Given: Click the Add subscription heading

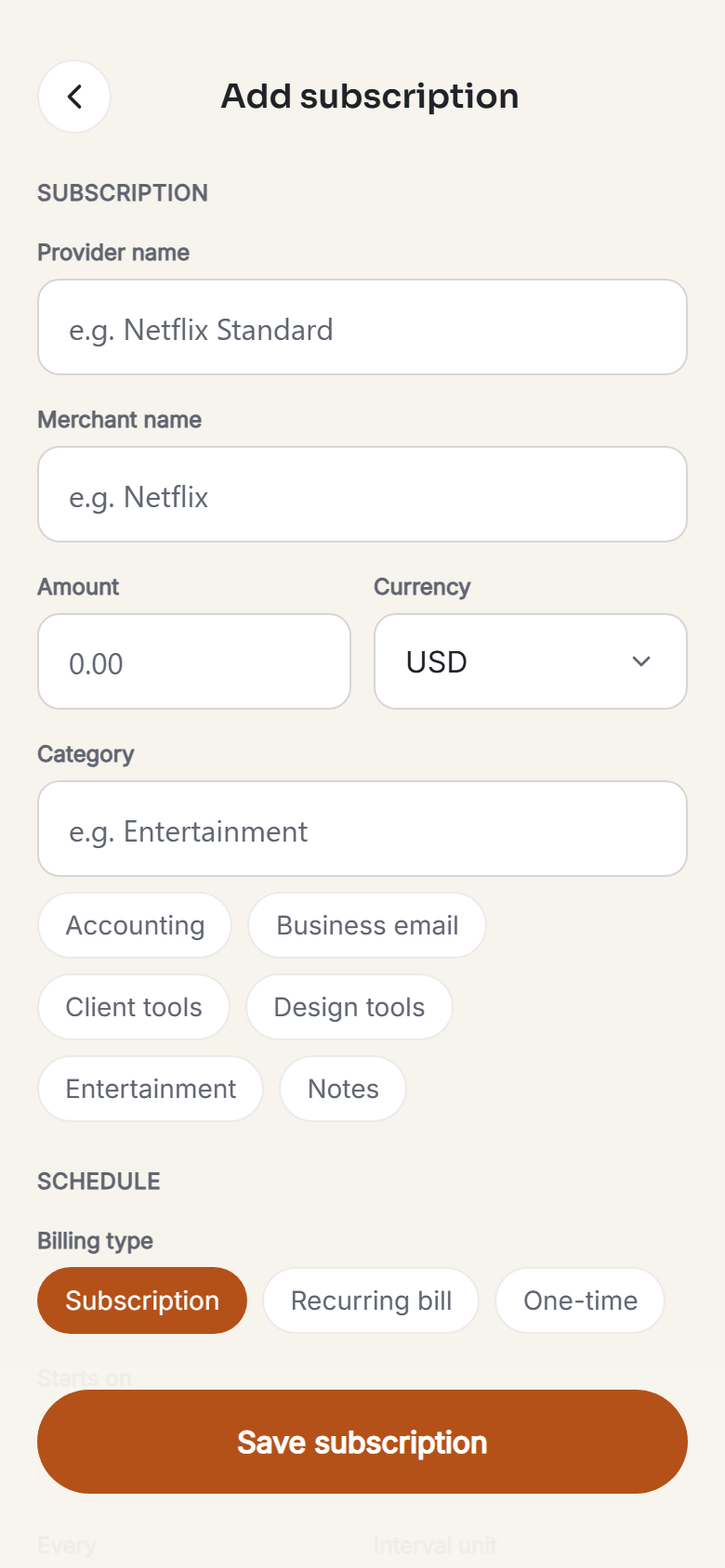Looking at the screenshot, I should tap(370, 97).
